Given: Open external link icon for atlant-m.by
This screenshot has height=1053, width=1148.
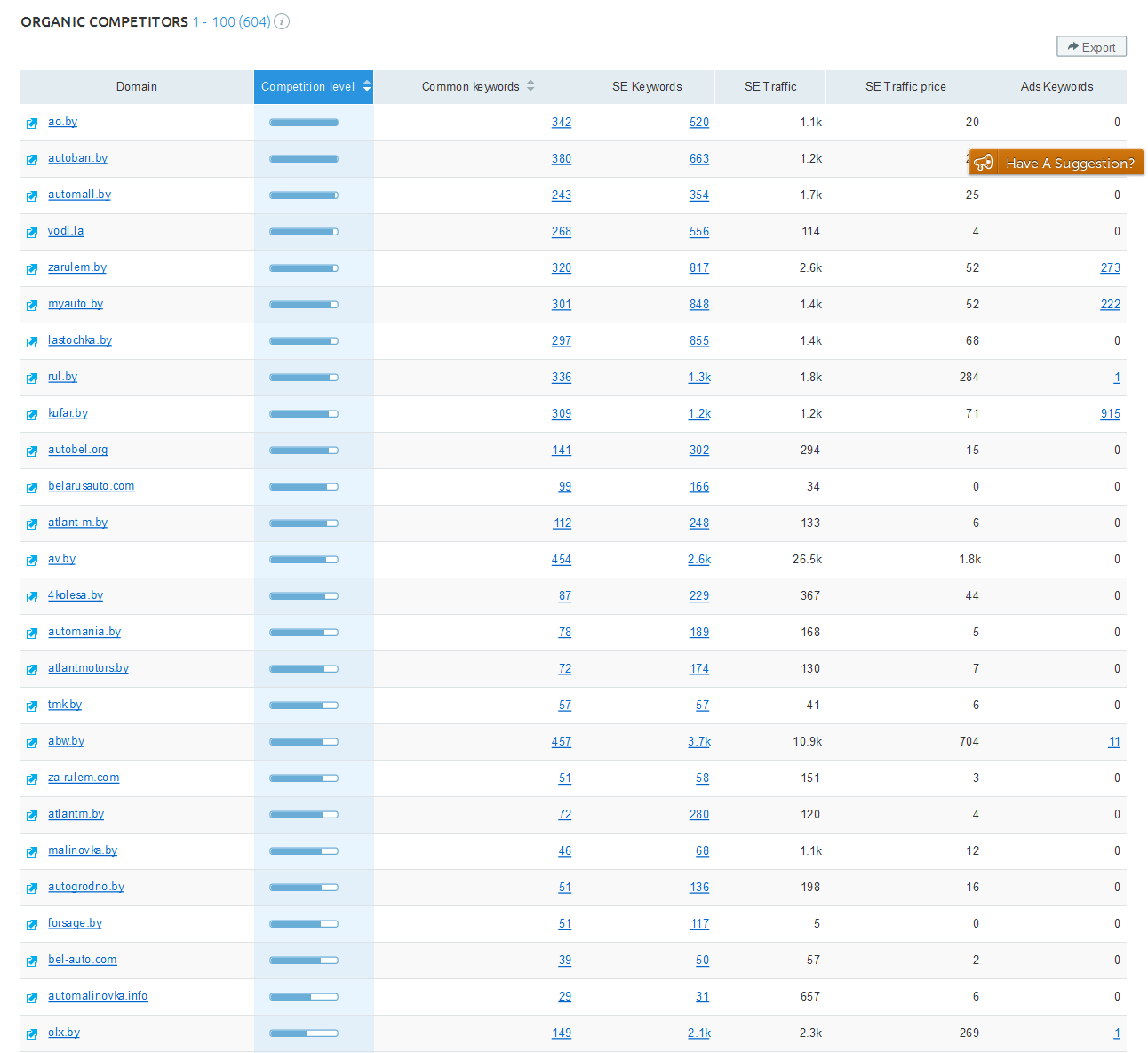Looking at the screenshot, I should coord(32,524).
